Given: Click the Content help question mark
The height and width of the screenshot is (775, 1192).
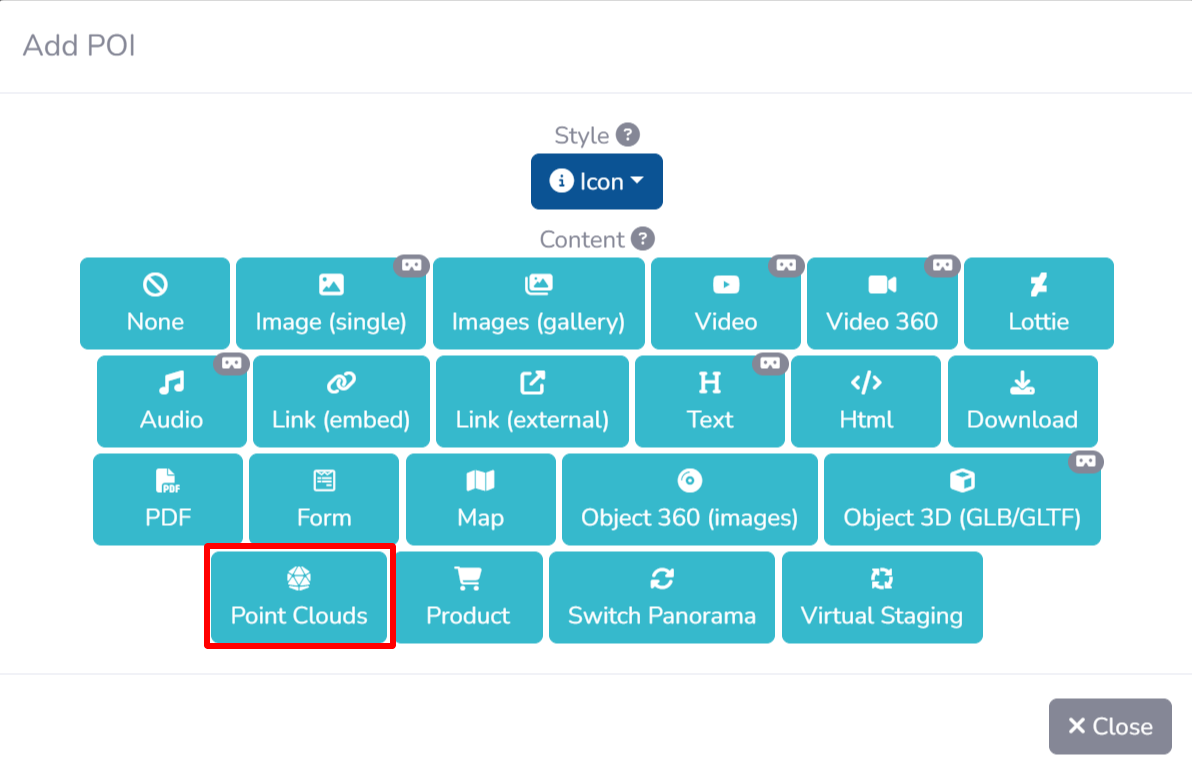Looking at the screenshot, I should pos(643,240).
